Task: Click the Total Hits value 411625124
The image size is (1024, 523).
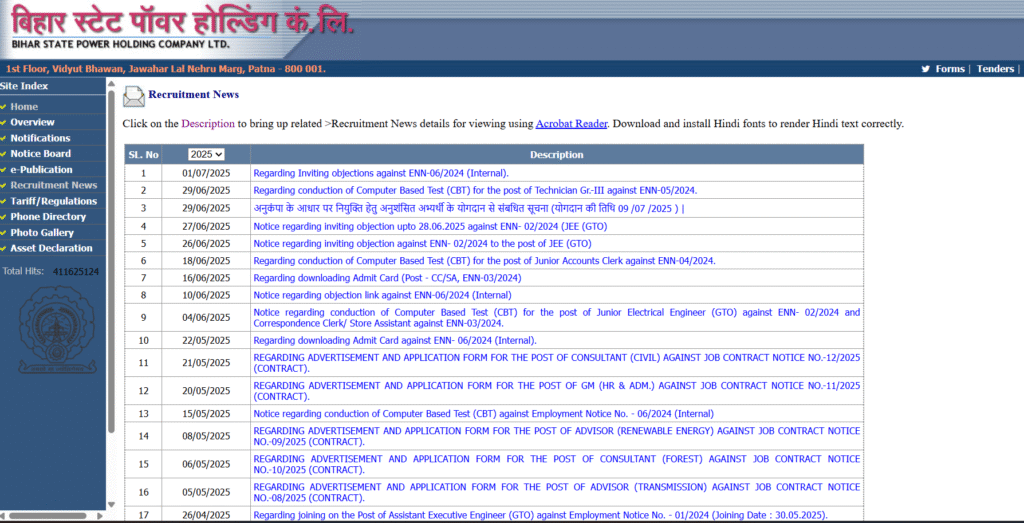Action: click(76, 272)
